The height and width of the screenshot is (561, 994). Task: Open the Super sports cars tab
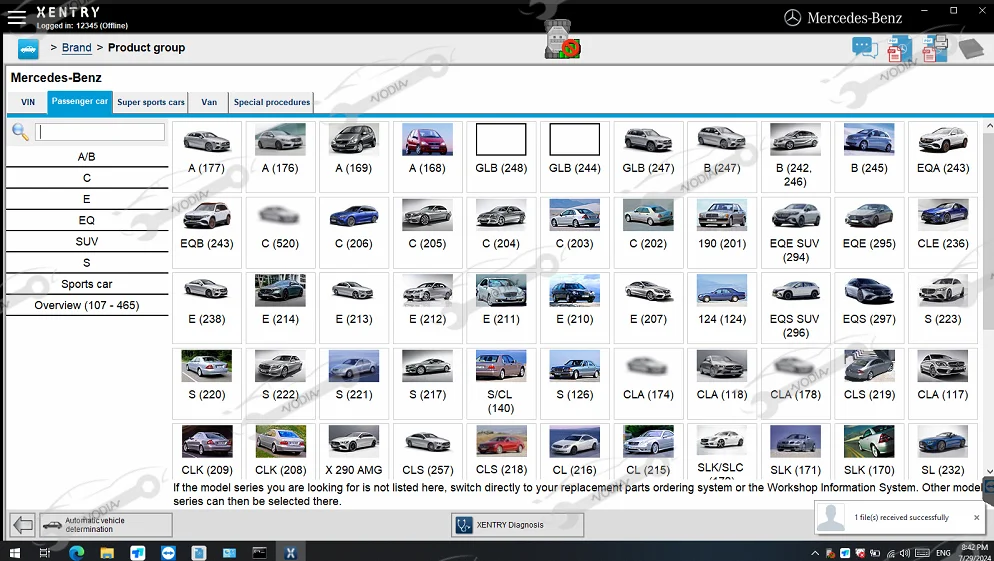[151, 102]
